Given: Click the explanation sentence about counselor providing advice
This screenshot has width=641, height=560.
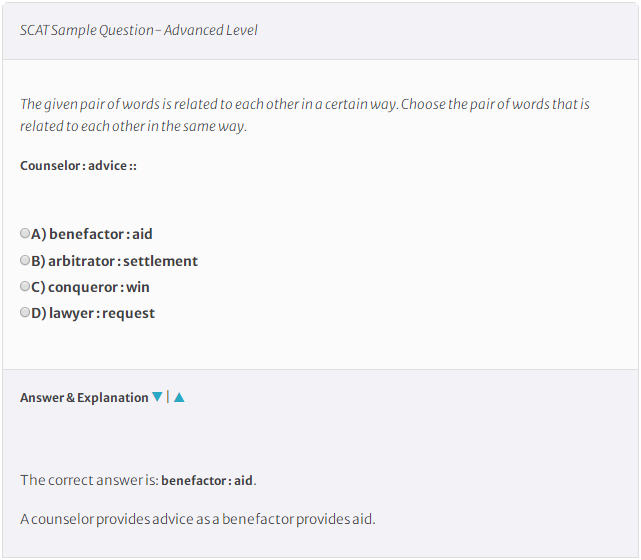Looking at the screenshot, I should click(197, 519).
